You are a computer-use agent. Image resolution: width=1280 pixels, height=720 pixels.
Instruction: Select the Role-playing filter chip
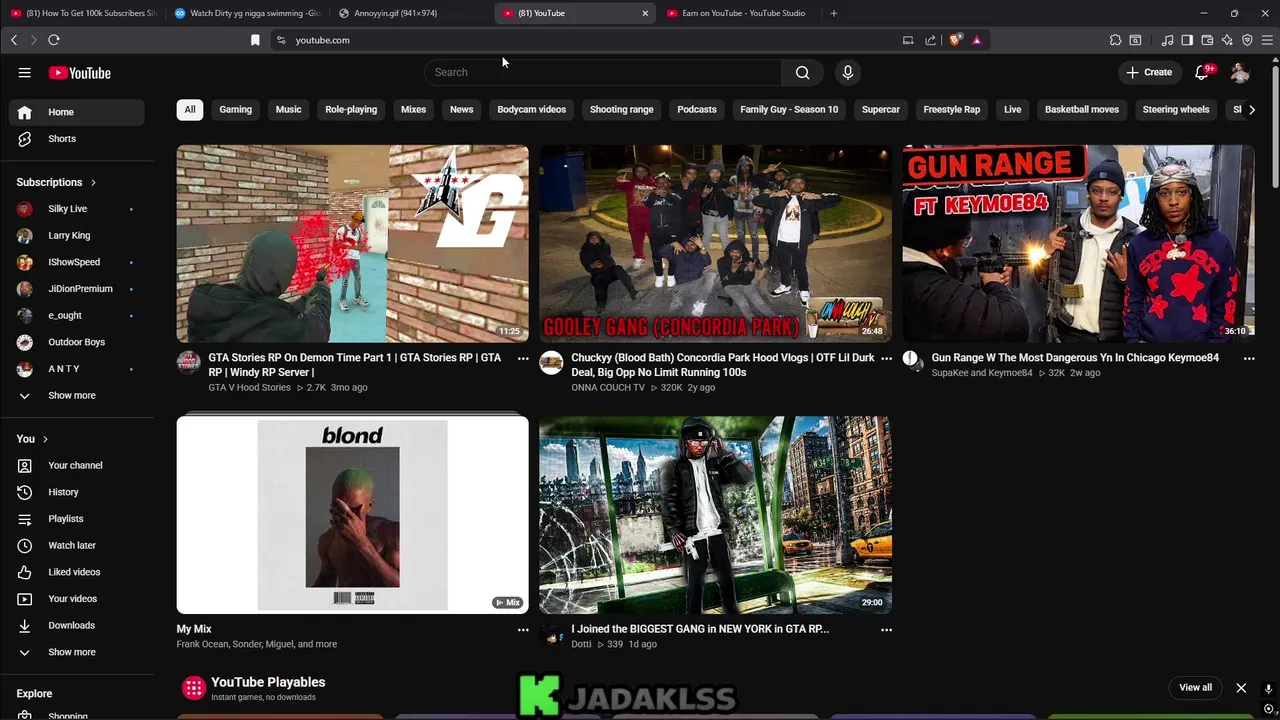coord(351,110)
